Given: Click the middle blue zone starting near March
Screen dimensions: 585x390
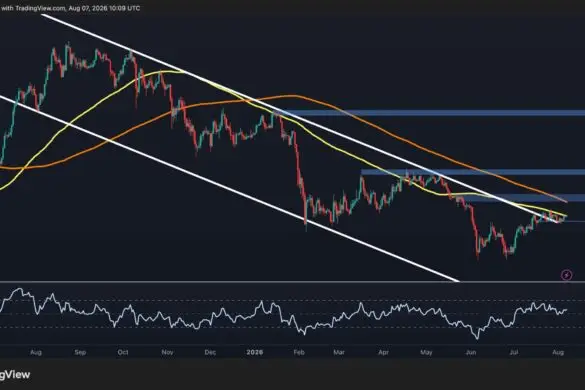Looking at the screenshot, I should coord(473,172).
